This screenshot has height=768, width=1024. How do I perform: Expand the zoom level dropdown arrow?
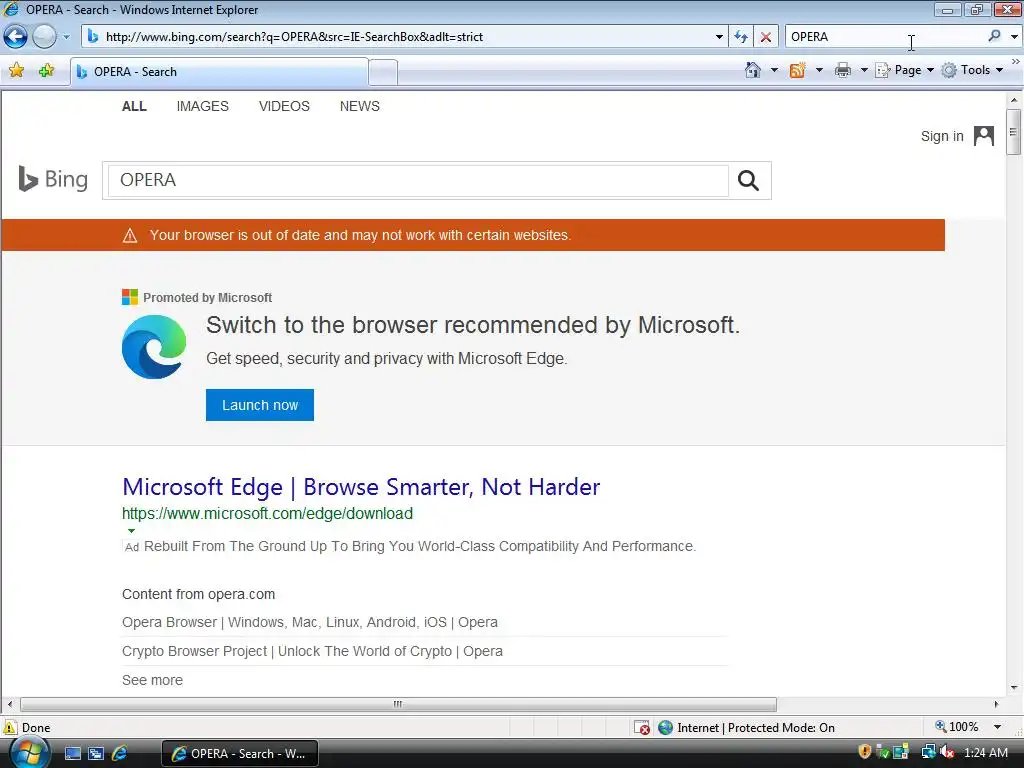point(997,727)
